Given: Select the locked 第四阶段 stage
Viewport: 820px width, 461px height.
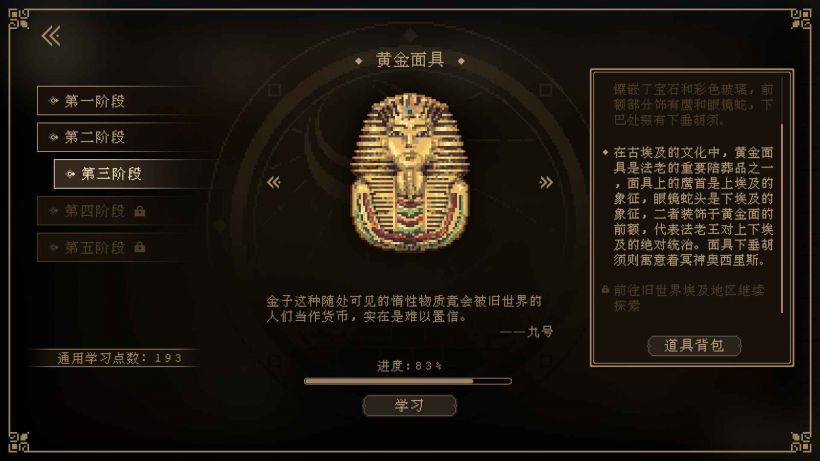Looking at the screenshot, I should (x=121, y=211).
